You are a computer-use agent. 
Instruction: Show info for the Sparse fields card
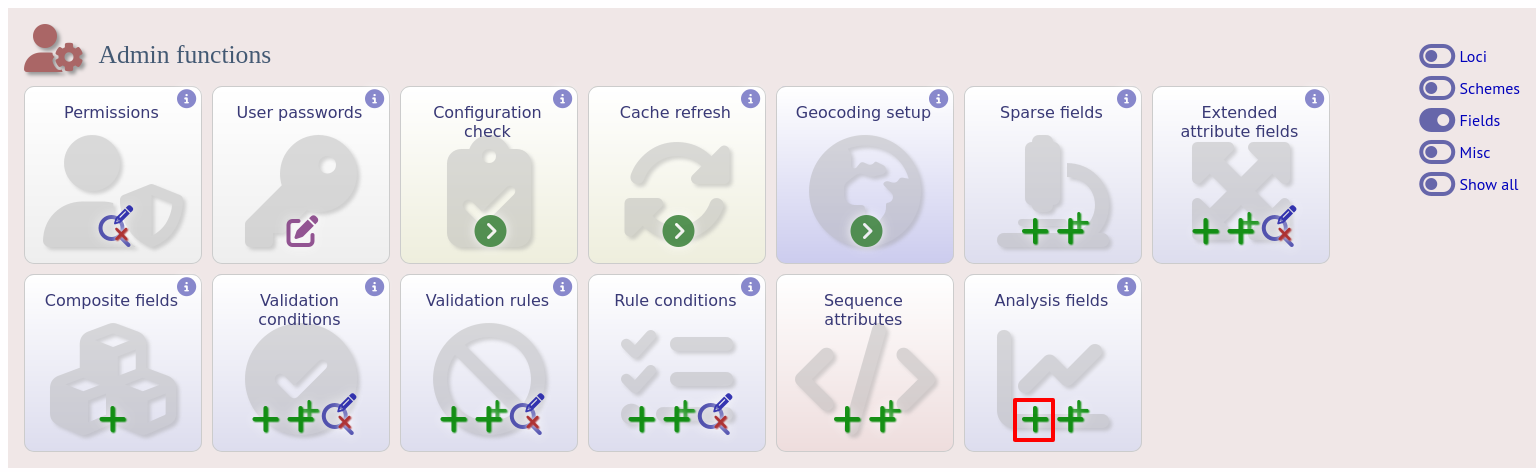click(x=1126, y=99)
